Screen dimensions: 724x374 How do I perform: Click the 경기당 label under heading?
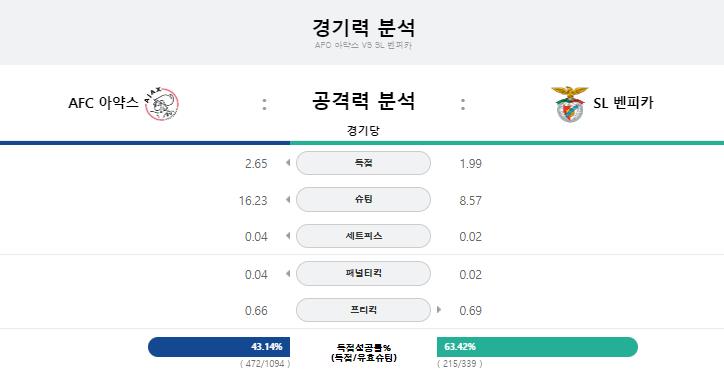pyautogui.click(x=363, y=131)
